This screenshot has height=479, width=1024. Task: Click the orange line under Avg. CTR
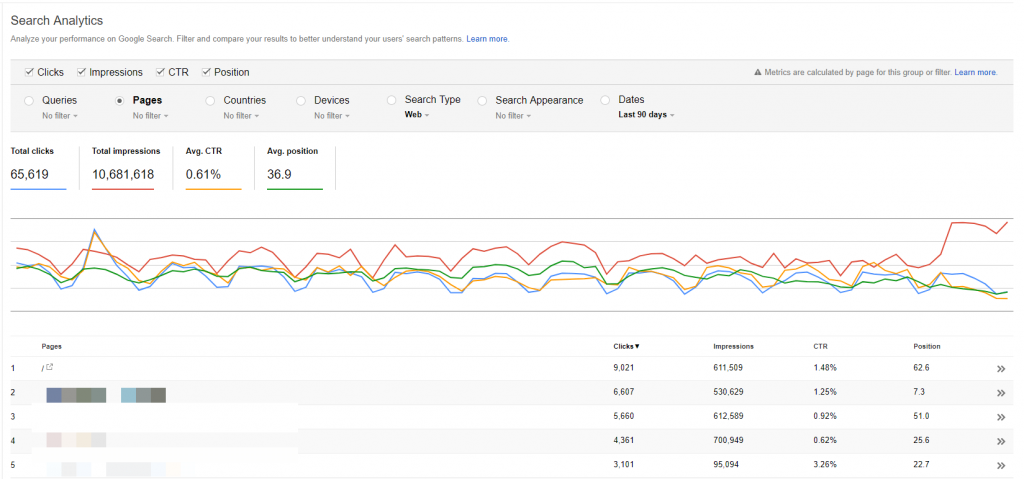(214, 190)
